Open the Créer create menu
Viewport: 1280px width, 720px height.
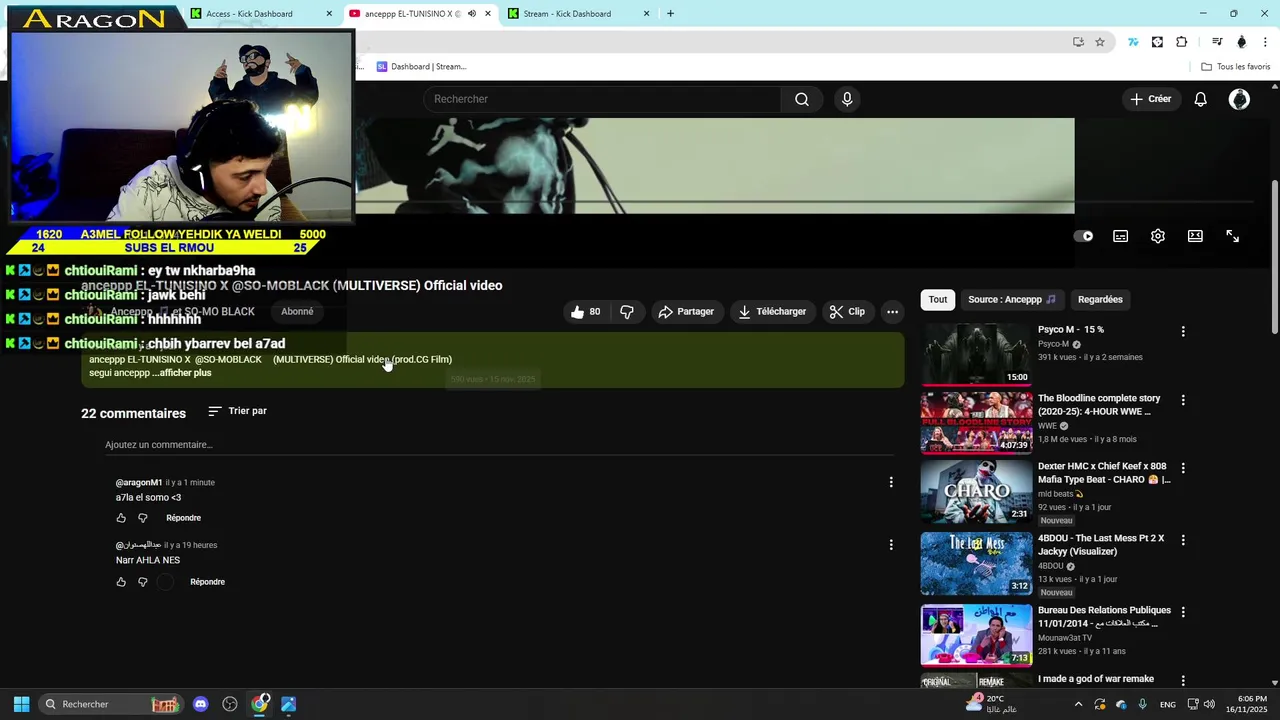[1150, 99]
